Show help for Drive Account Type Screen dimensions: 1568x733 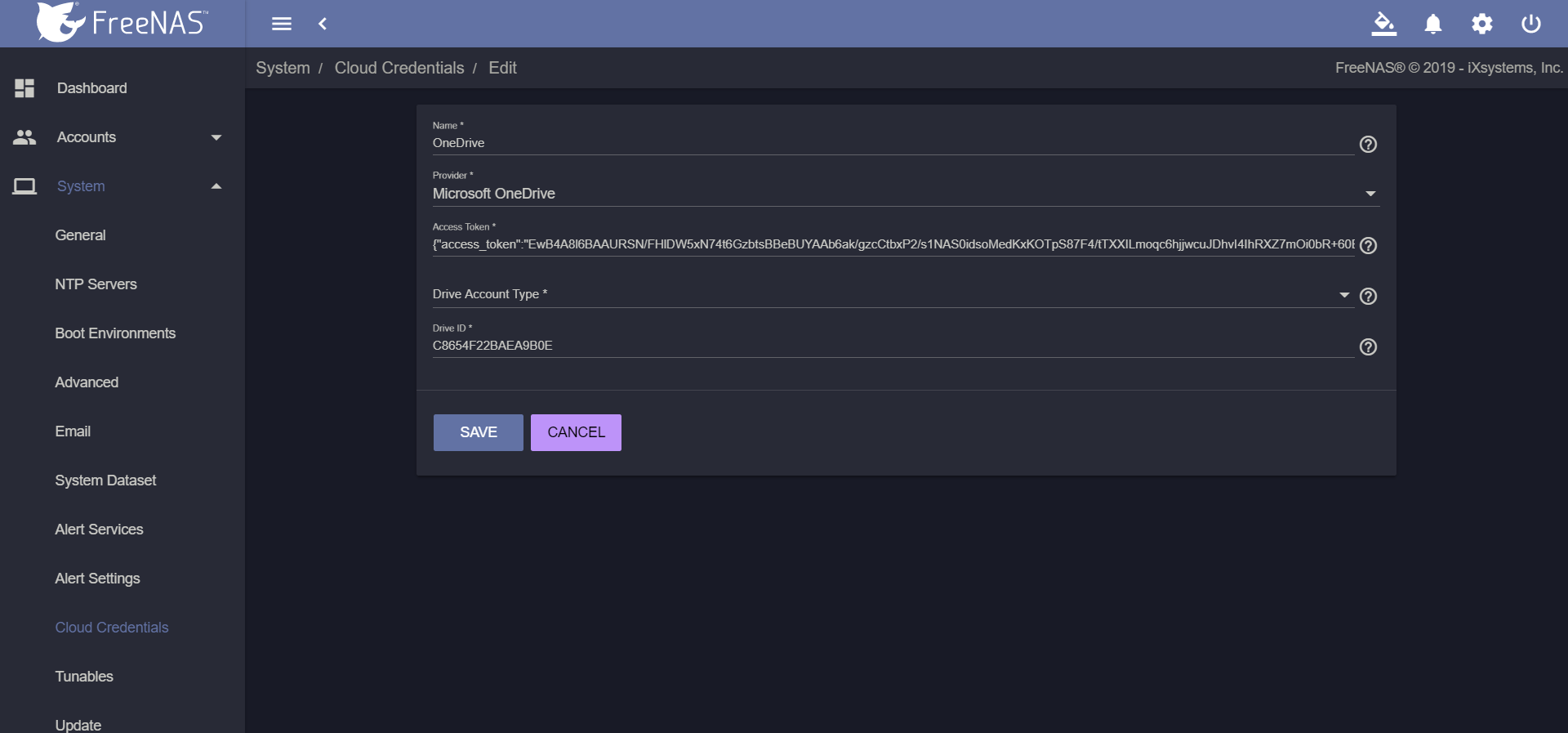[x=1368, y=296]
